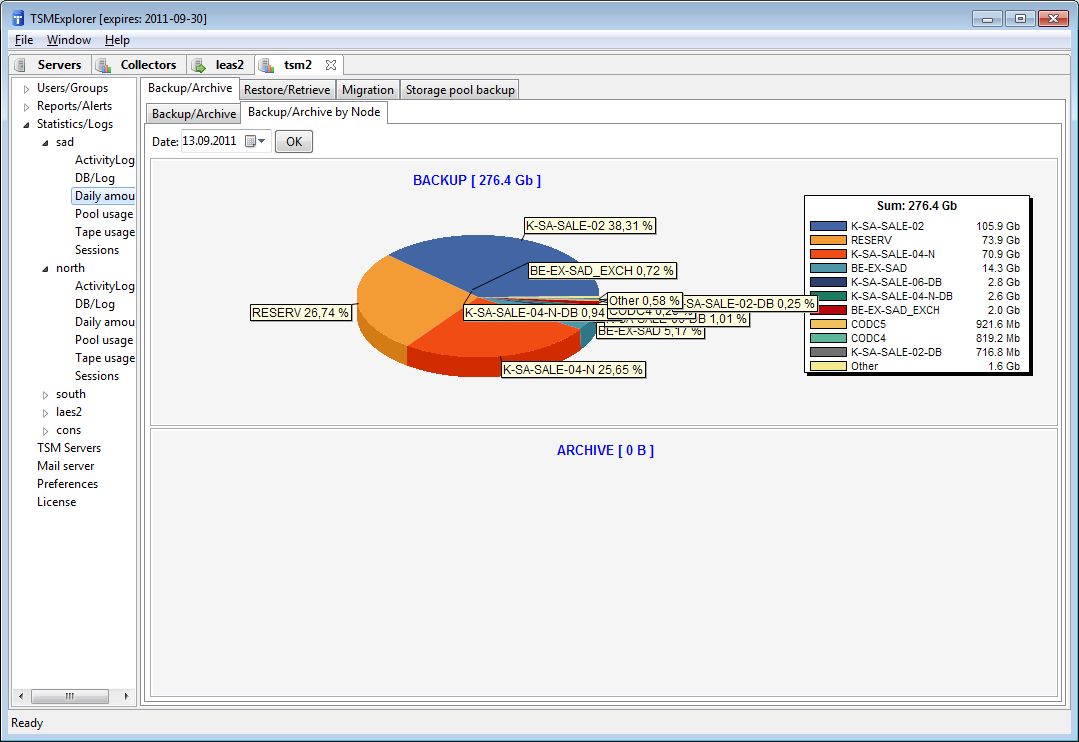Click the tsm2 tab icon
Image resolution: width=1079 pixels, height=742 pixels.
pyautogui.click(x=266, y=65)
